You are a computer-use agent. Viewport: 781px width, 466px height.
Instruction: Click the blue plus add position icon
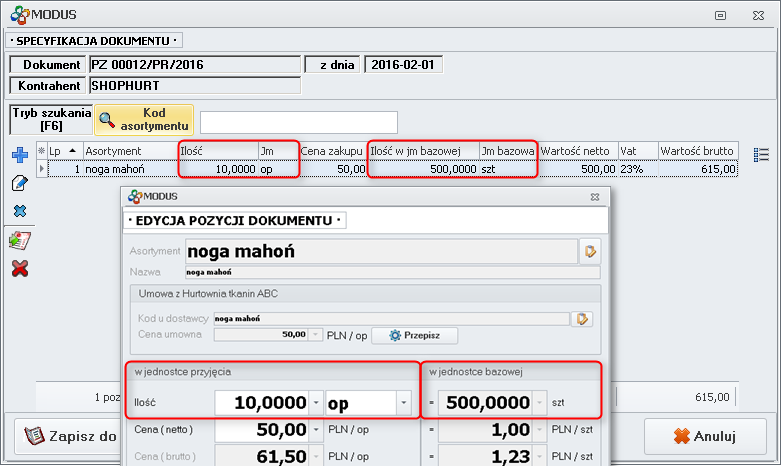pyautogui.click(x=19, y=155)
